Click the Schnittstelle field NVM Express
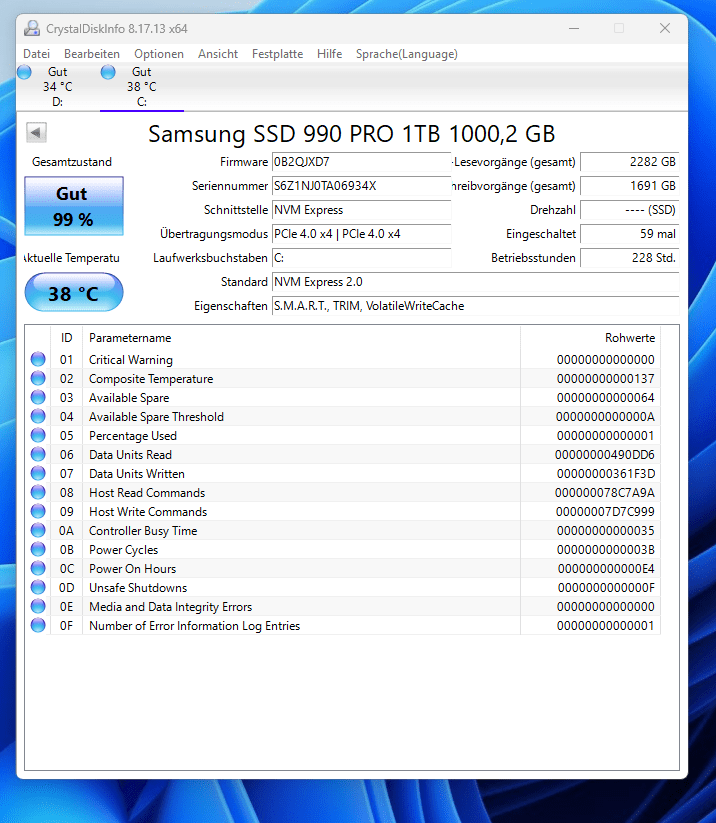 pyautogui.click(x=361, y=210)
